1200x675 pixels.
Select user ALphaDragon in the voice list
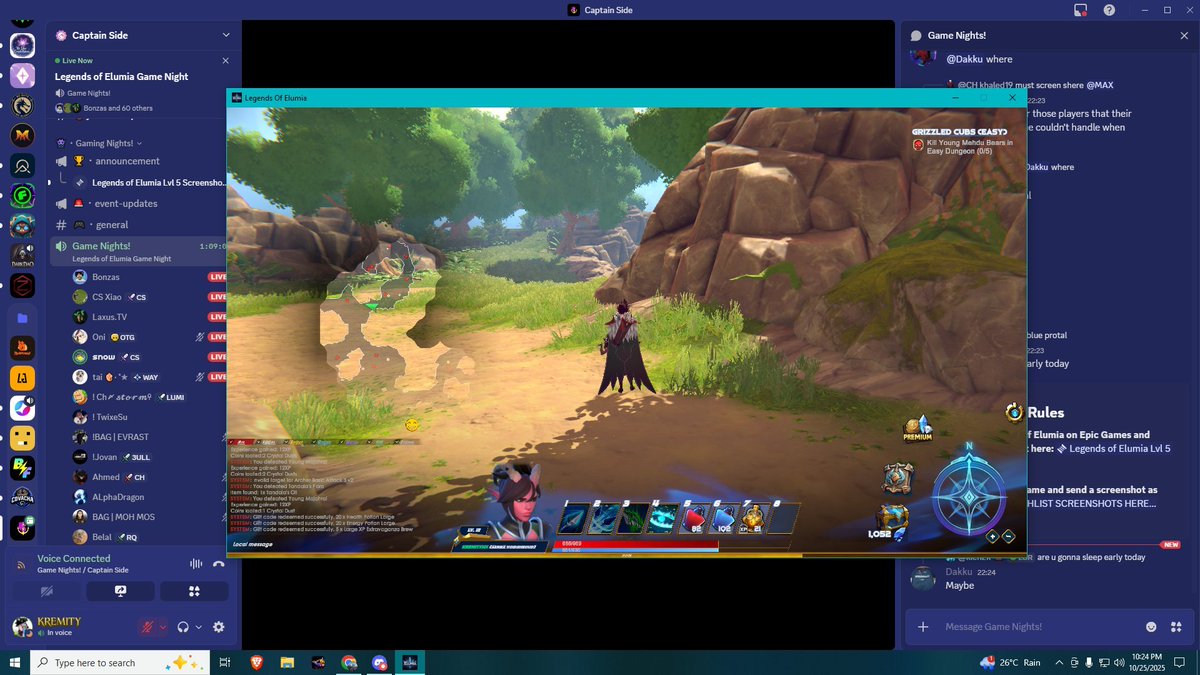pyautogui.click(x=118, y=497)
